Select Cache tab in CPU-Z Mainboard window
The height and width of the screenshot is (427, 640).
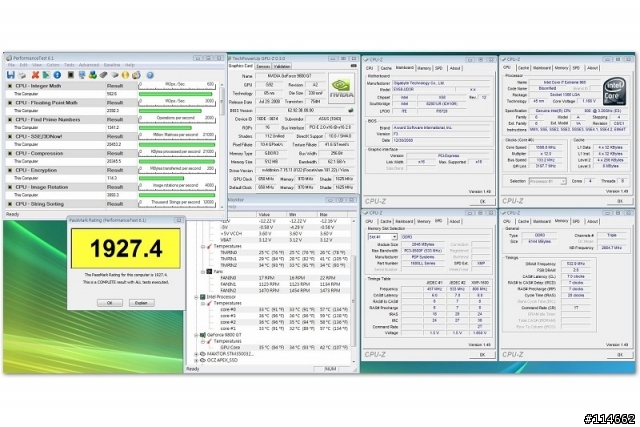pos(386,68)
